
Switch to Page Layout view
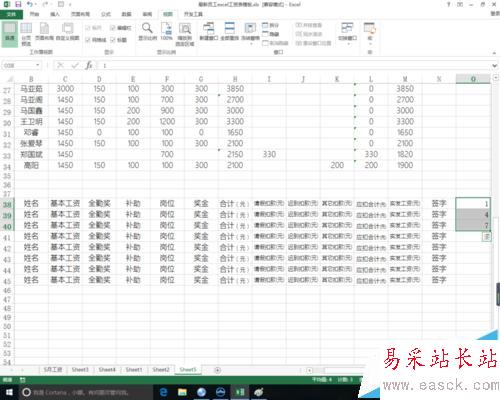44,32
